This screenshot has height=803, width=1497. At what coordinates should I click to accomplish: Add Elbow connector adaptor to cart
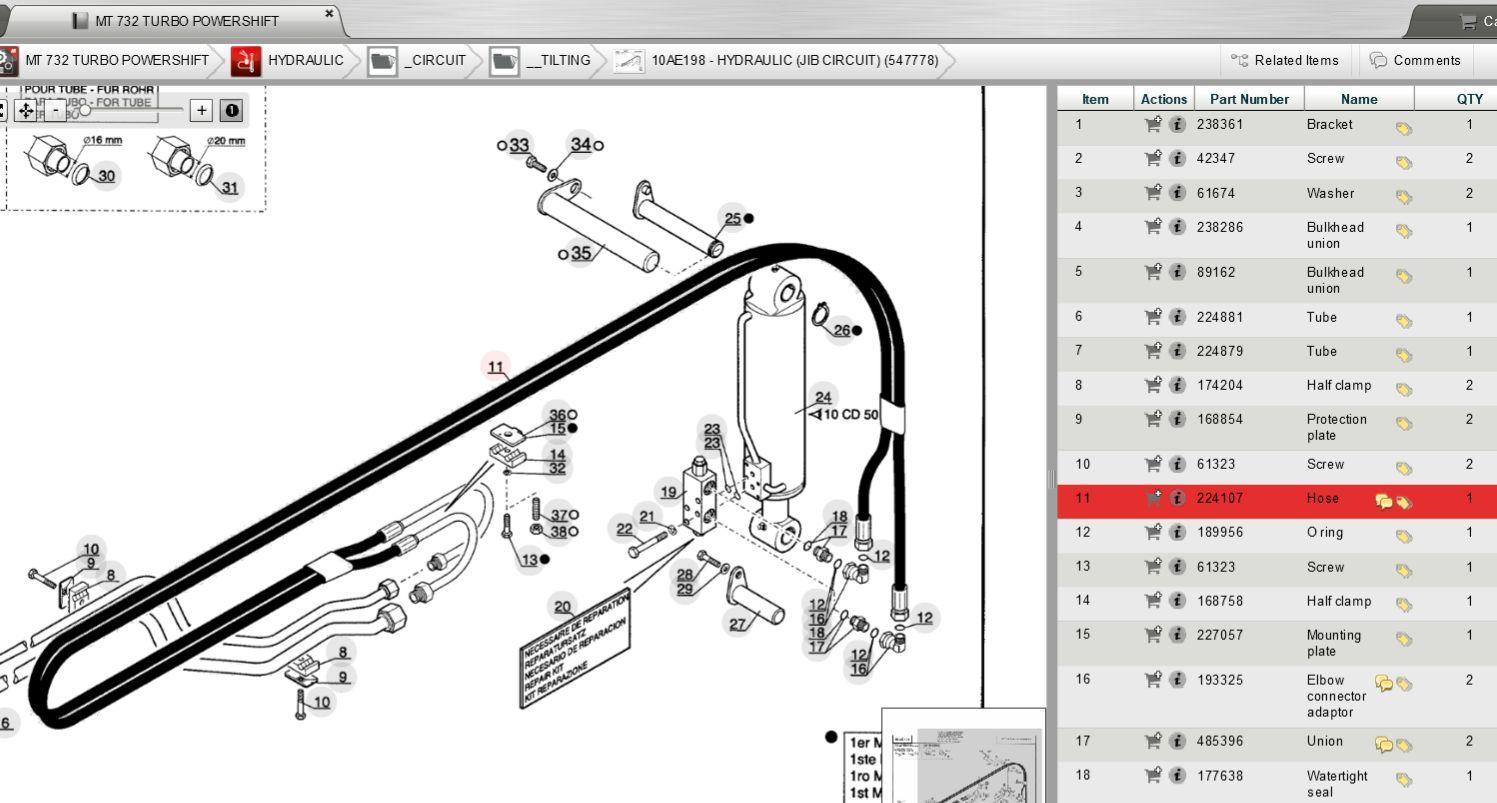[x=1153, y=680]
